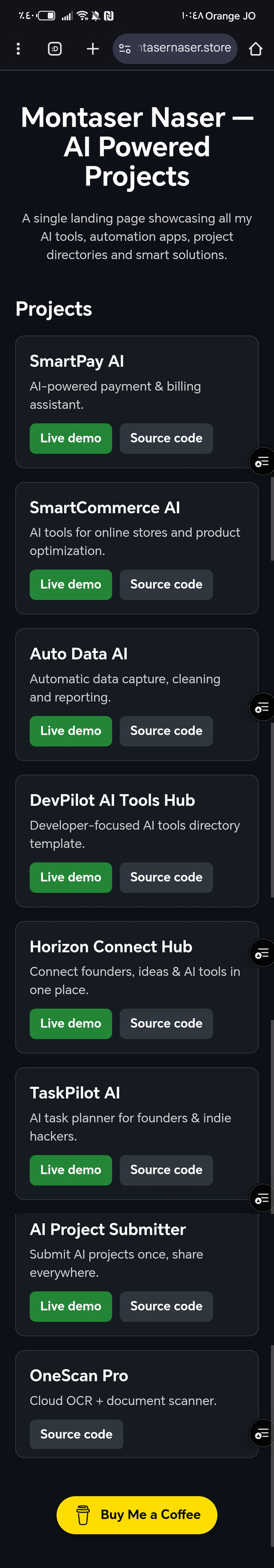The height and width of the screenshot is (1568, 274).
Task: Tap floating list icon beside SmartPay AI card
Action: pos(262,462)
